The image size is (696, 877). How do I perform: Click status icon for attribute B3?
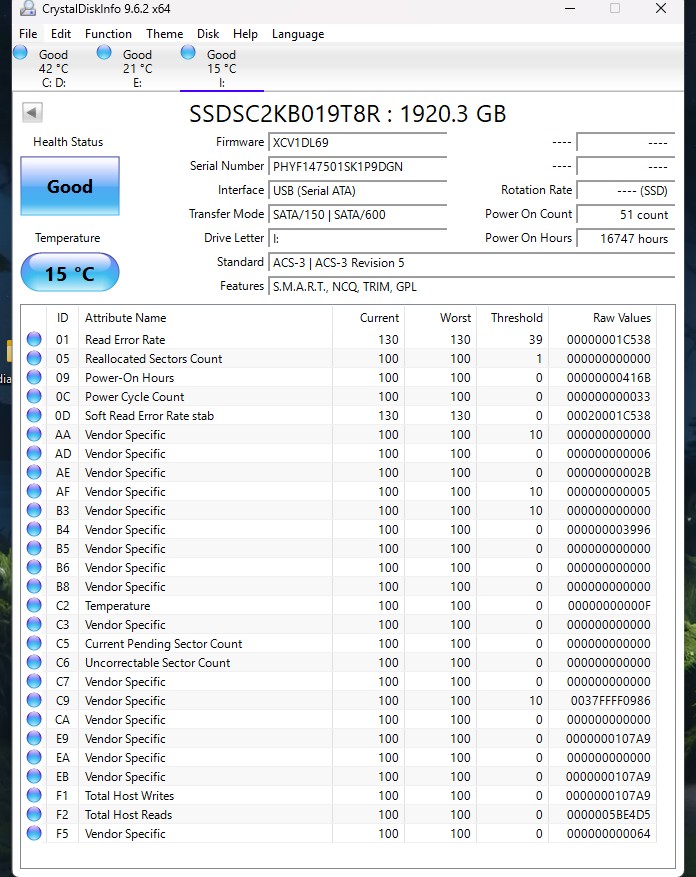point(34,510)
